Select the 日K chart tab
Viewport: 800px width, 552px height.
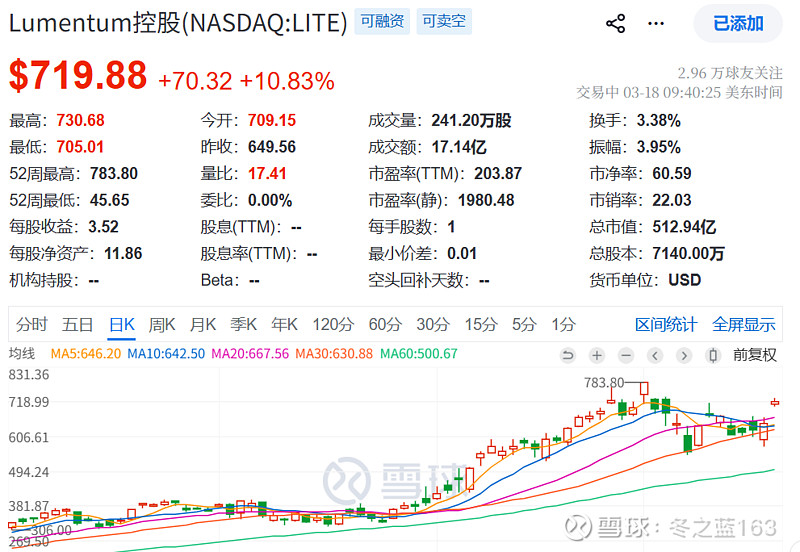pyautogui.click(x=122, y=324)
